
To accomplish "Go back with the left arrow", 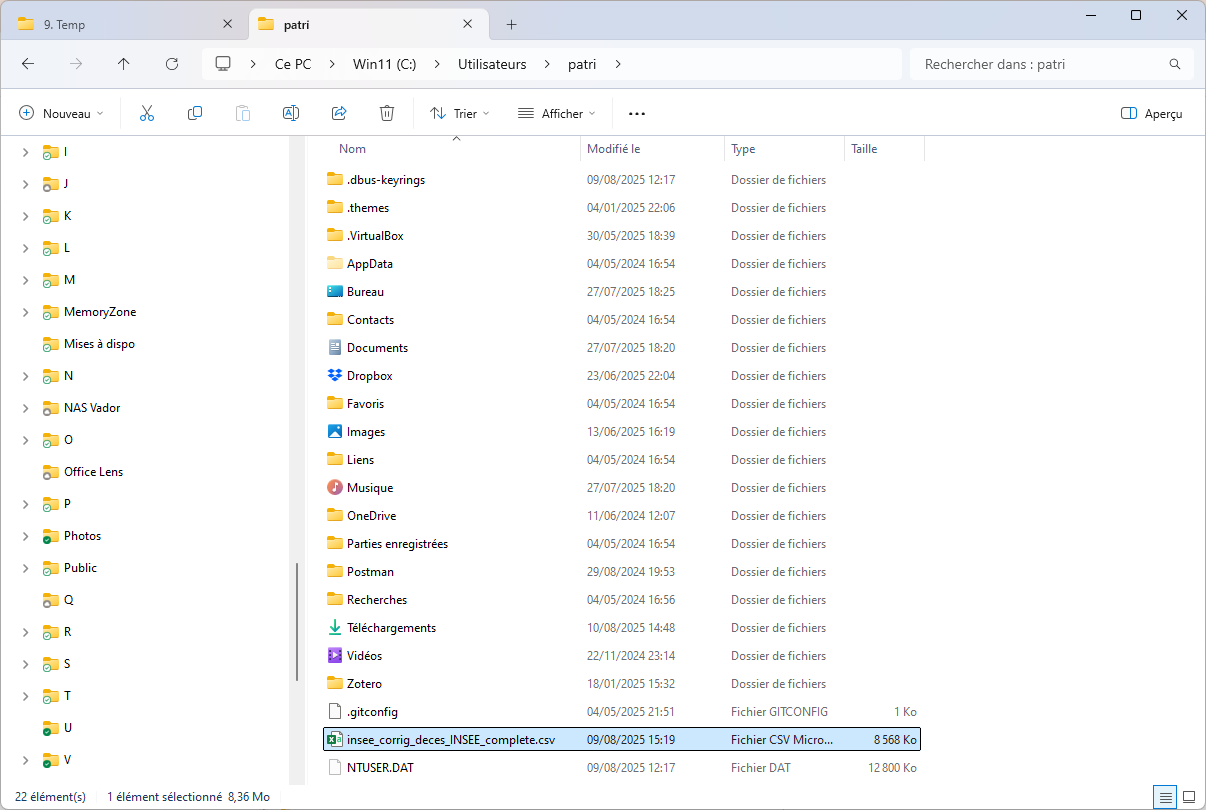I will [28, 63].
